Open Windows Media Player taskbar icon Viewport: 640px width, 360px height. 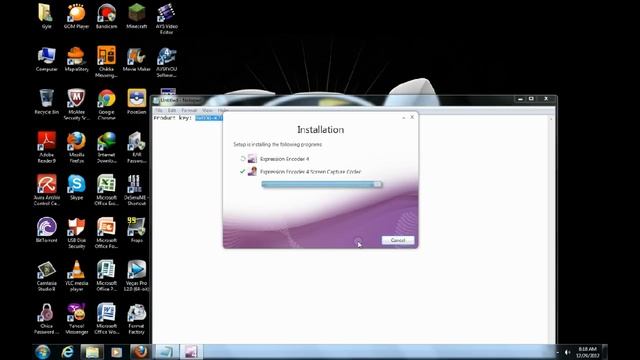tap(116, 352)
